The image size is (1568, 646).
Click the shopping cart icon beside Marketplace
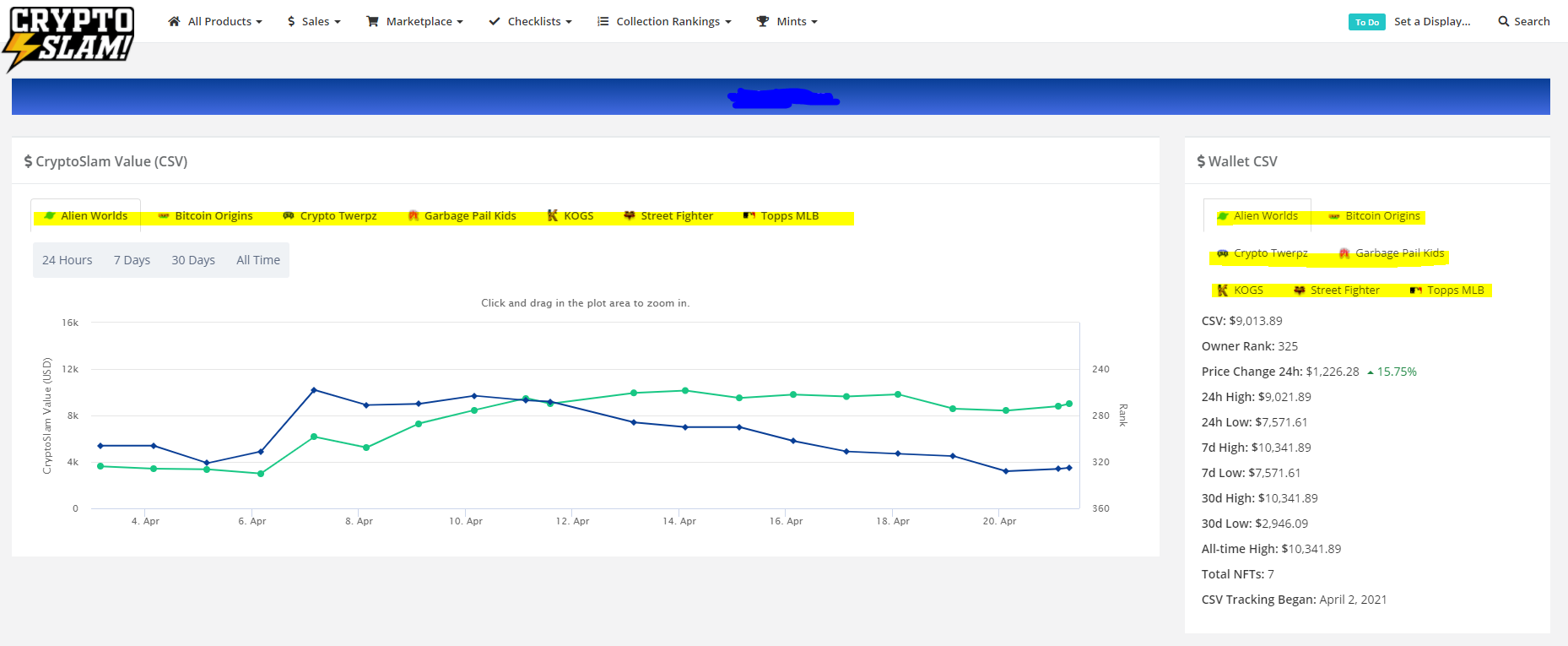372,21
